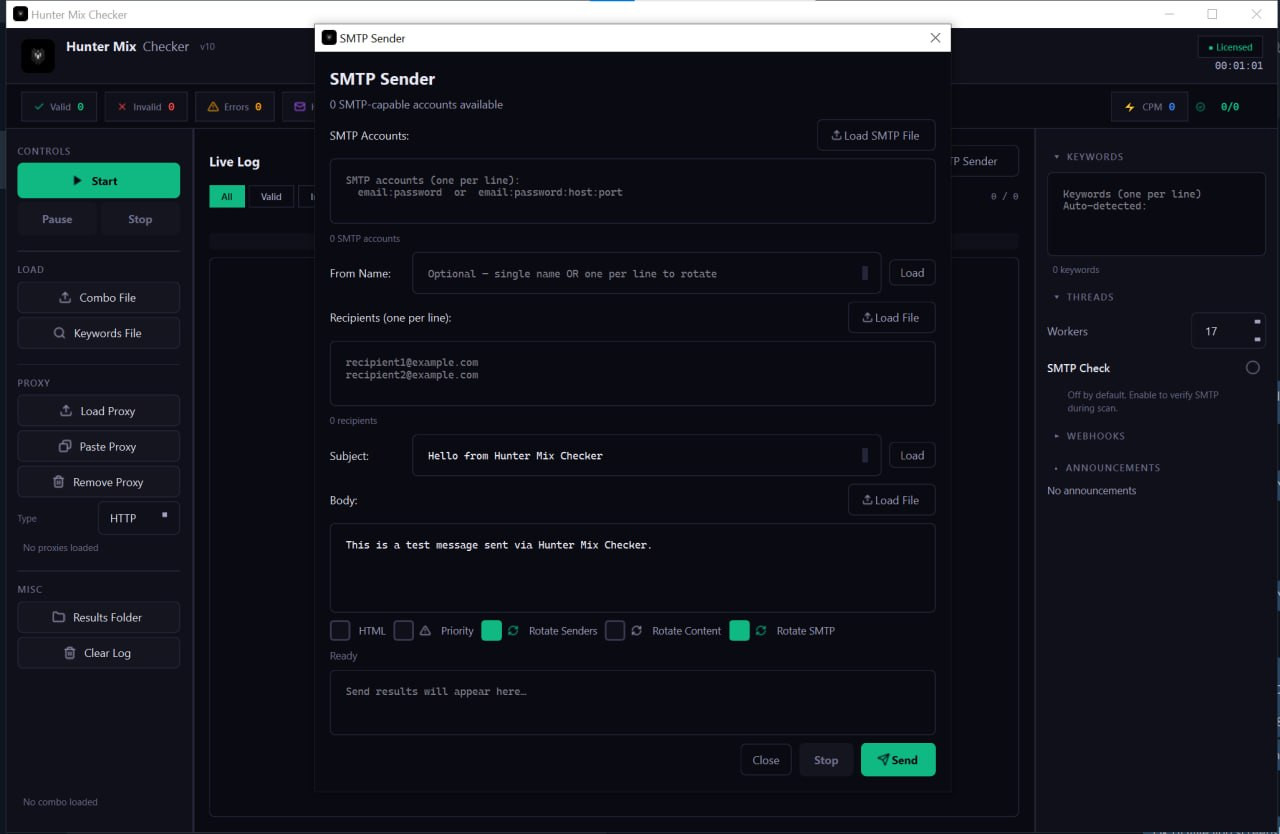Turn on the SMTP Check toggle
Image resolution: width=1280 pixels, height=834 pixels.
click(1253, 368)
